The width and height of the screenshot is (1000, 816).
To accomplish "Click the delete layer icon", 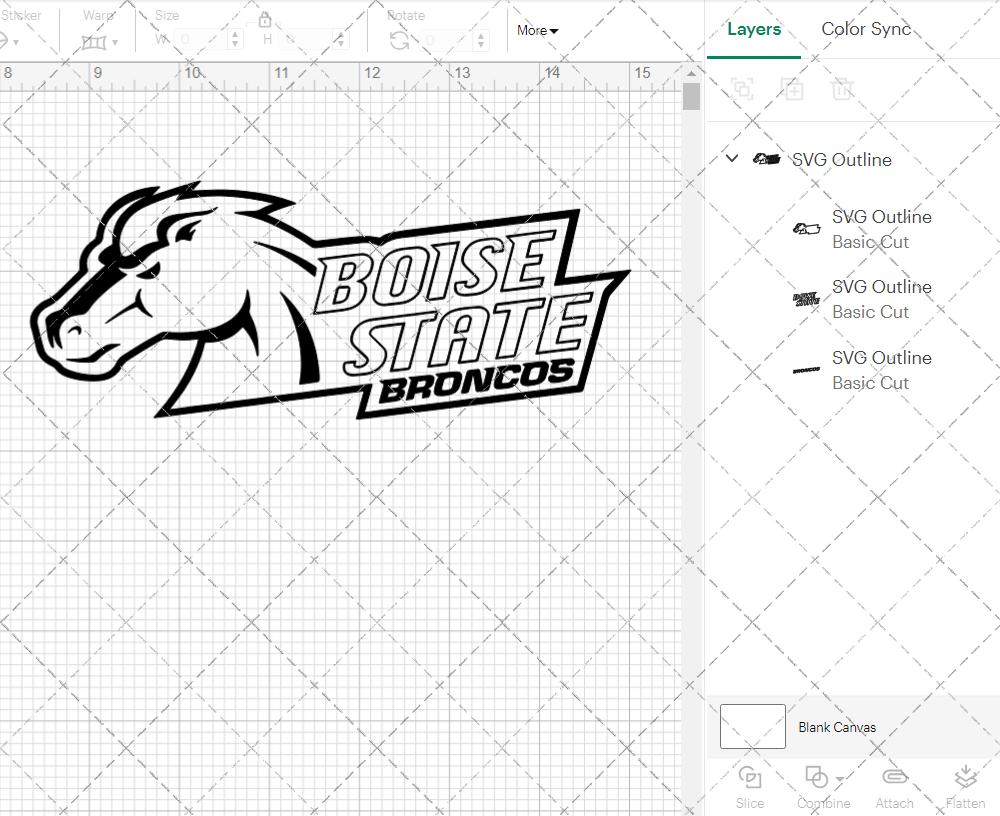I will 843,89.
